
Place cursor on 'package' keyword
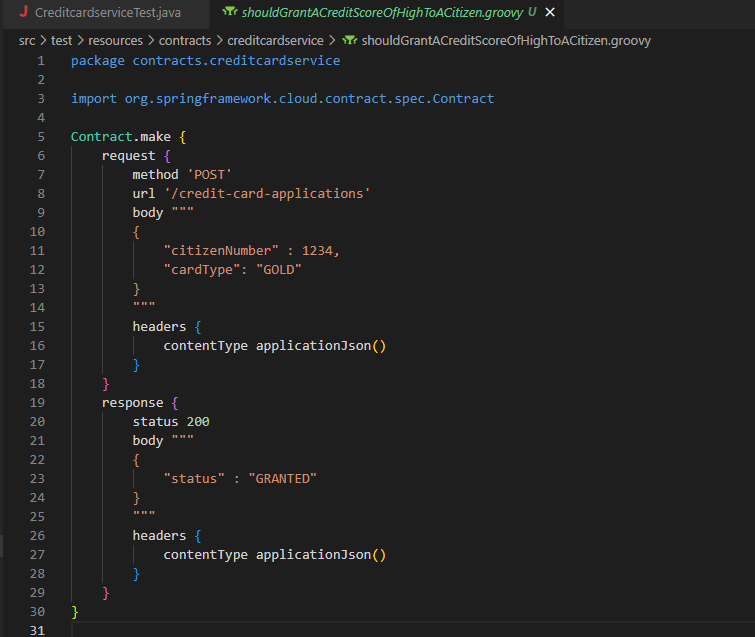pyautogui.click(x=98, y=61)
